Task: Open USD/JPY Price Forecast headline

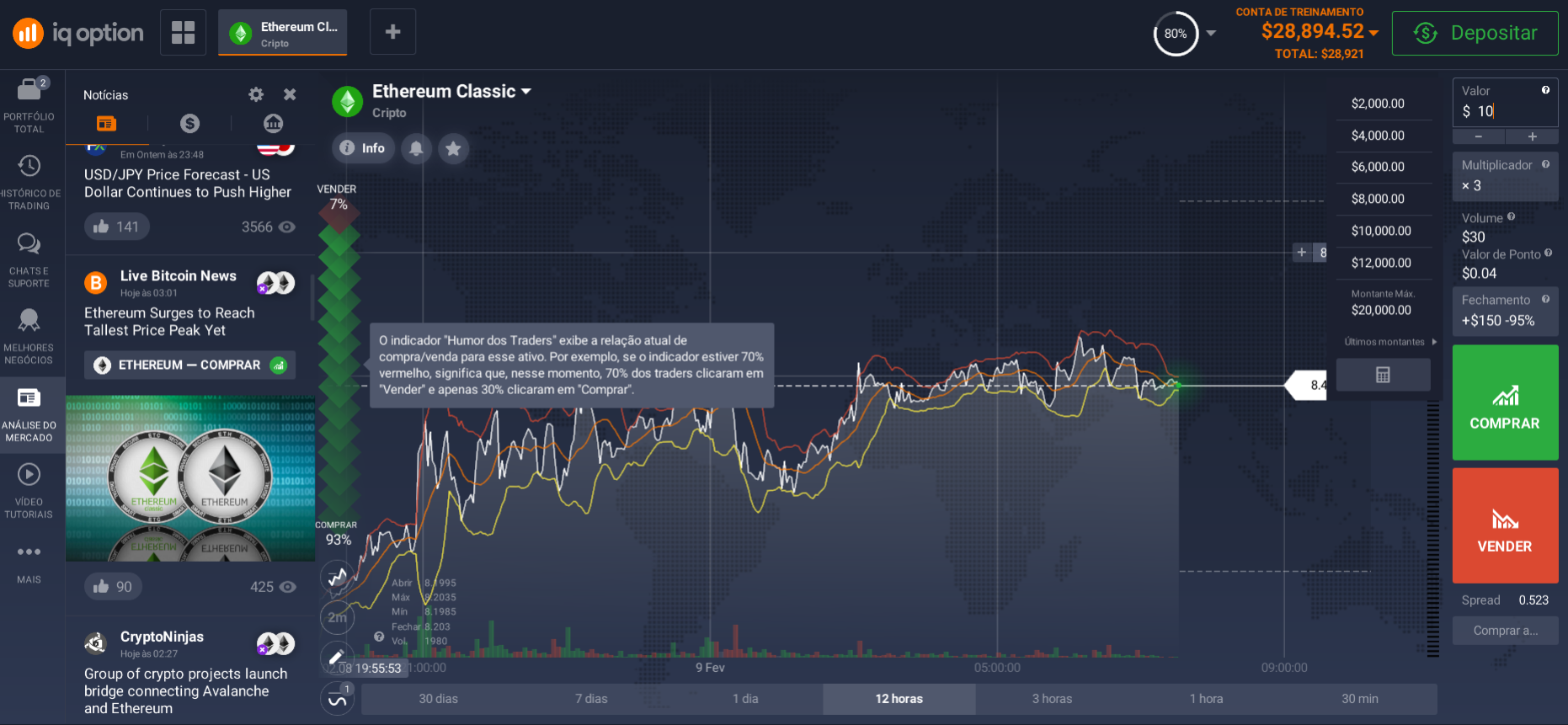Action: (x=188, y=184)
